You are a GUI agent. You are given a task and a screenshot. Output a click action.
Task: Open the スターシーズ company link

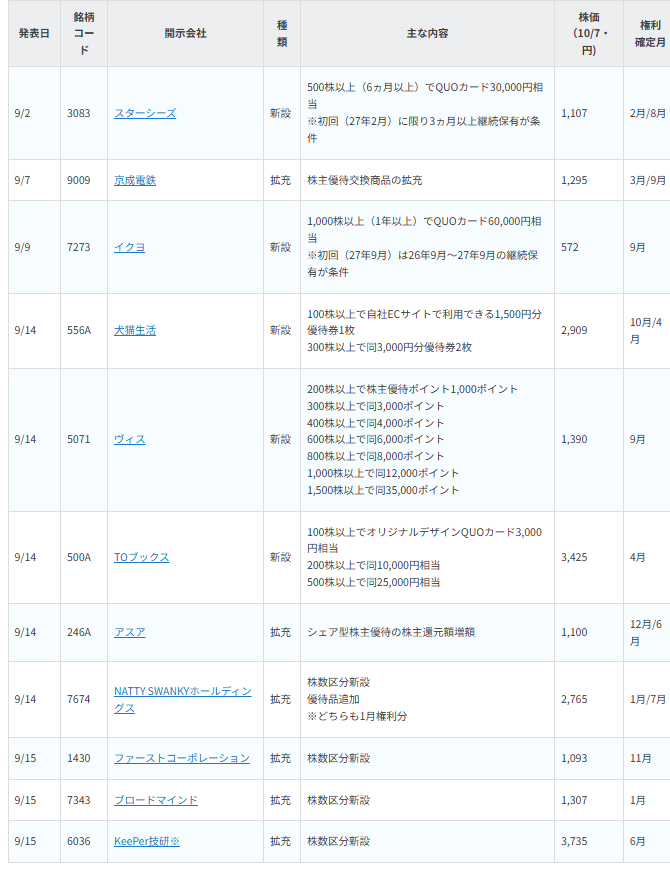pos(145,113)
